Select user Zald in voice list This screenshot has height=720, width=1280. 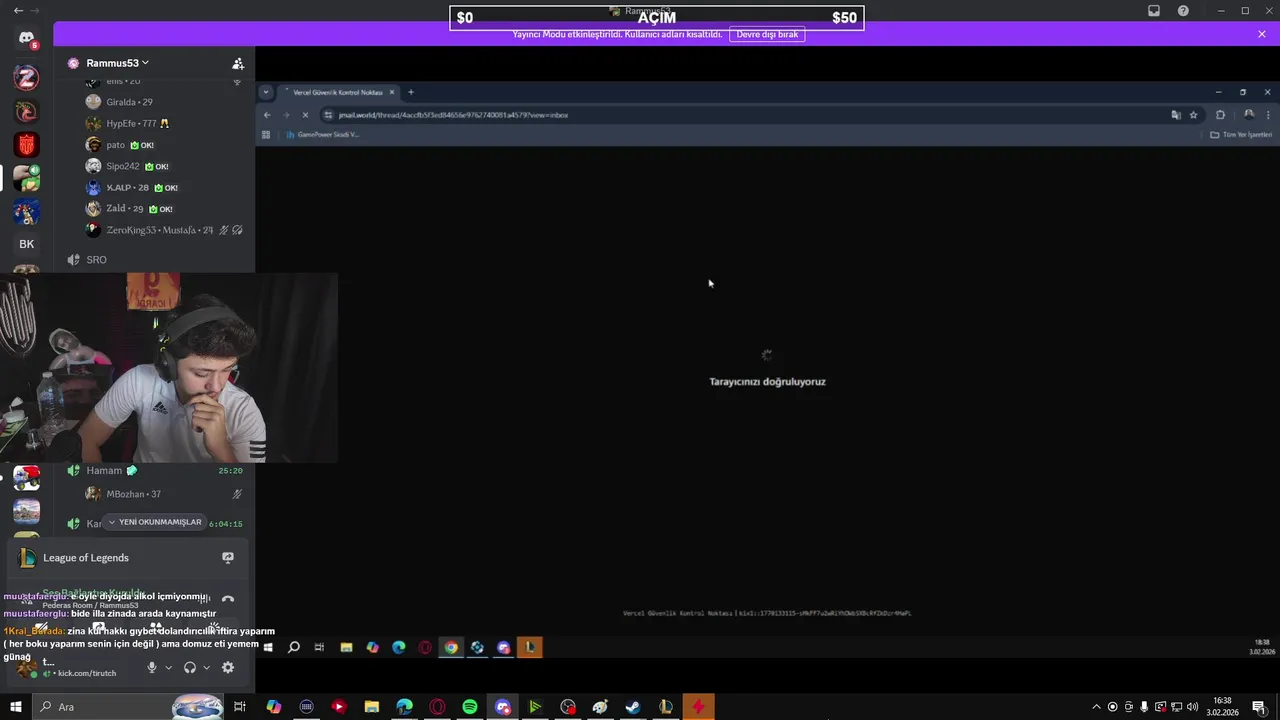tap(129, 208)
